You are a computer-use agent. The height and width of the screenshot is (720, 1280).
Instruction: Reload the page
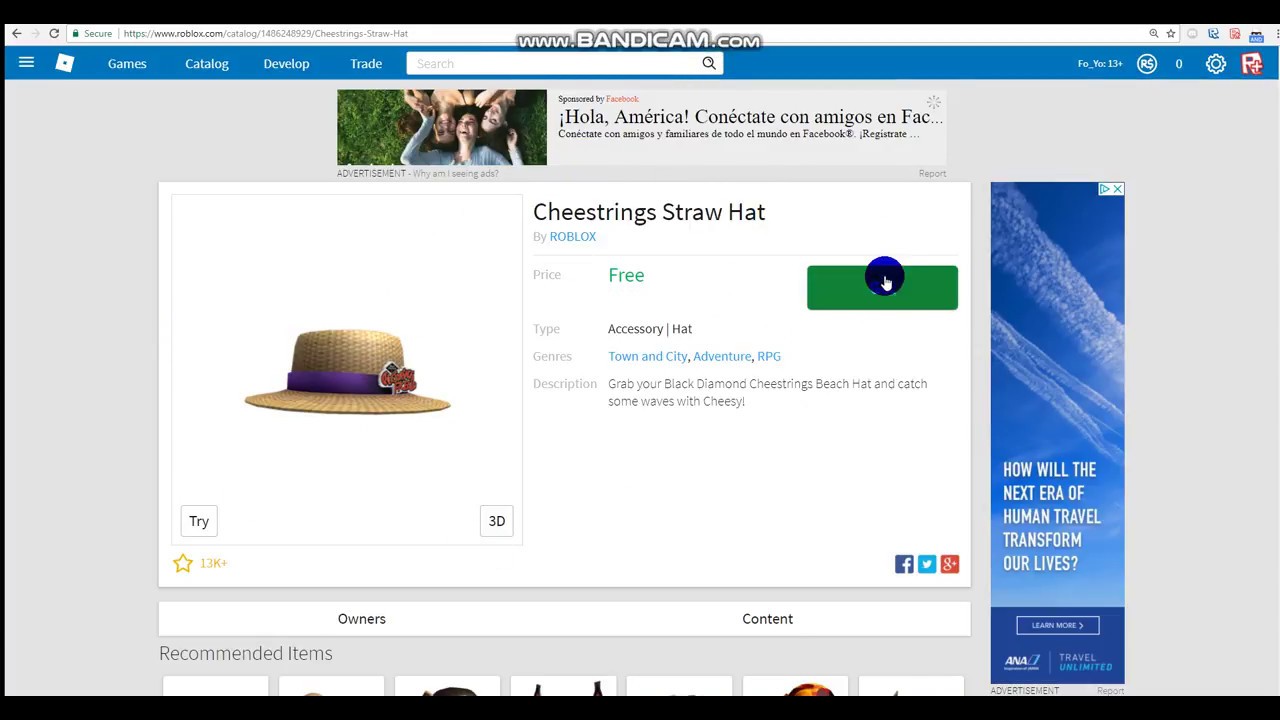(x=54, y=33)
